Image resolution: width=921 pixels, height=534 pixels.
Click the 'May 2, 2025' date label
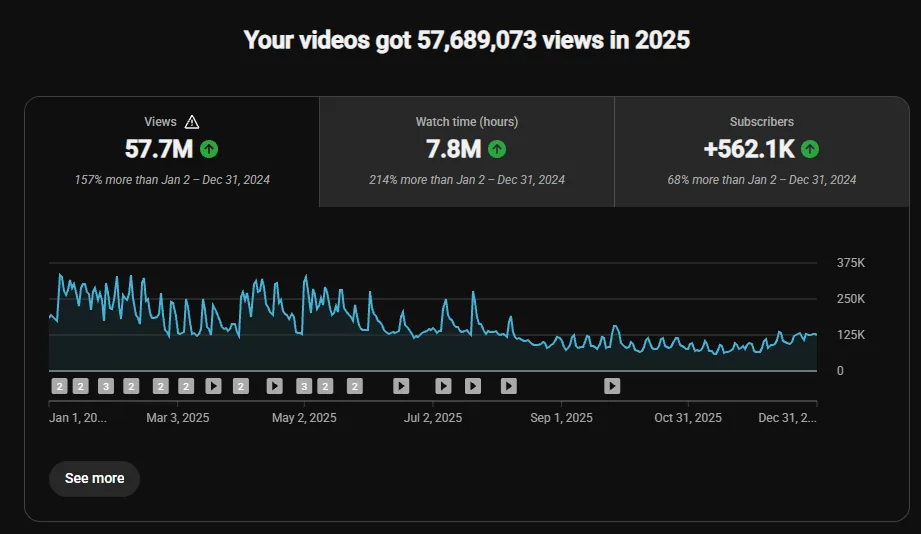click(x=304, y=418)
